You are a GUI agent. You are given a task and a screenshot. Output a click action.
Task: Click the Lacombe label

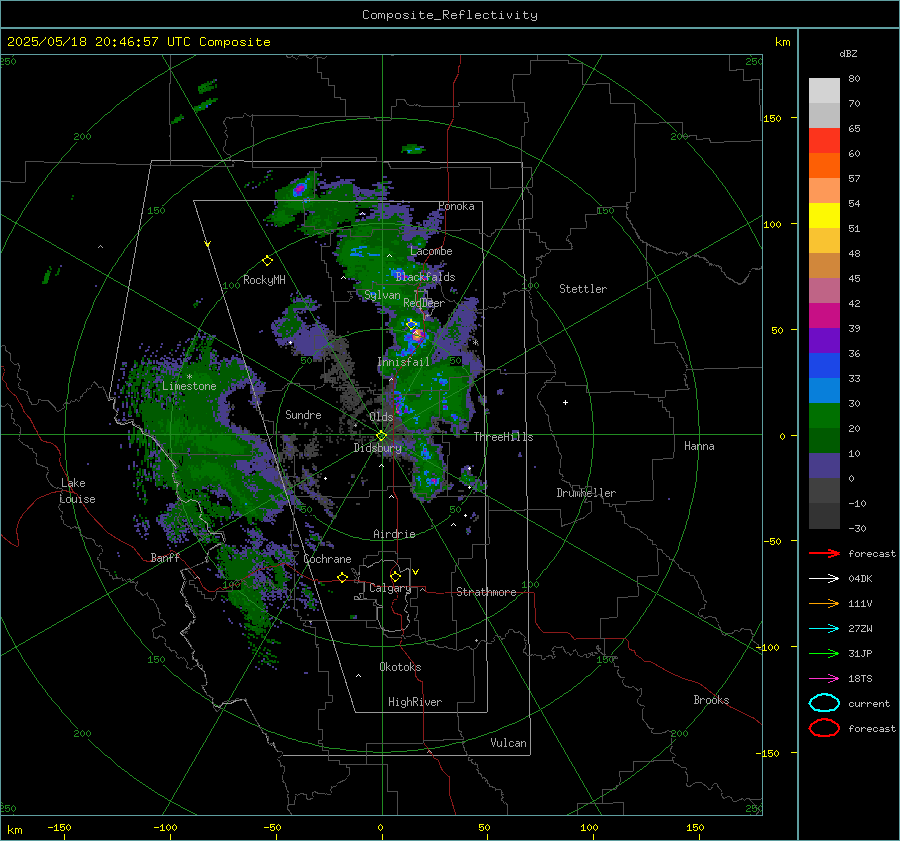point(431,251)
